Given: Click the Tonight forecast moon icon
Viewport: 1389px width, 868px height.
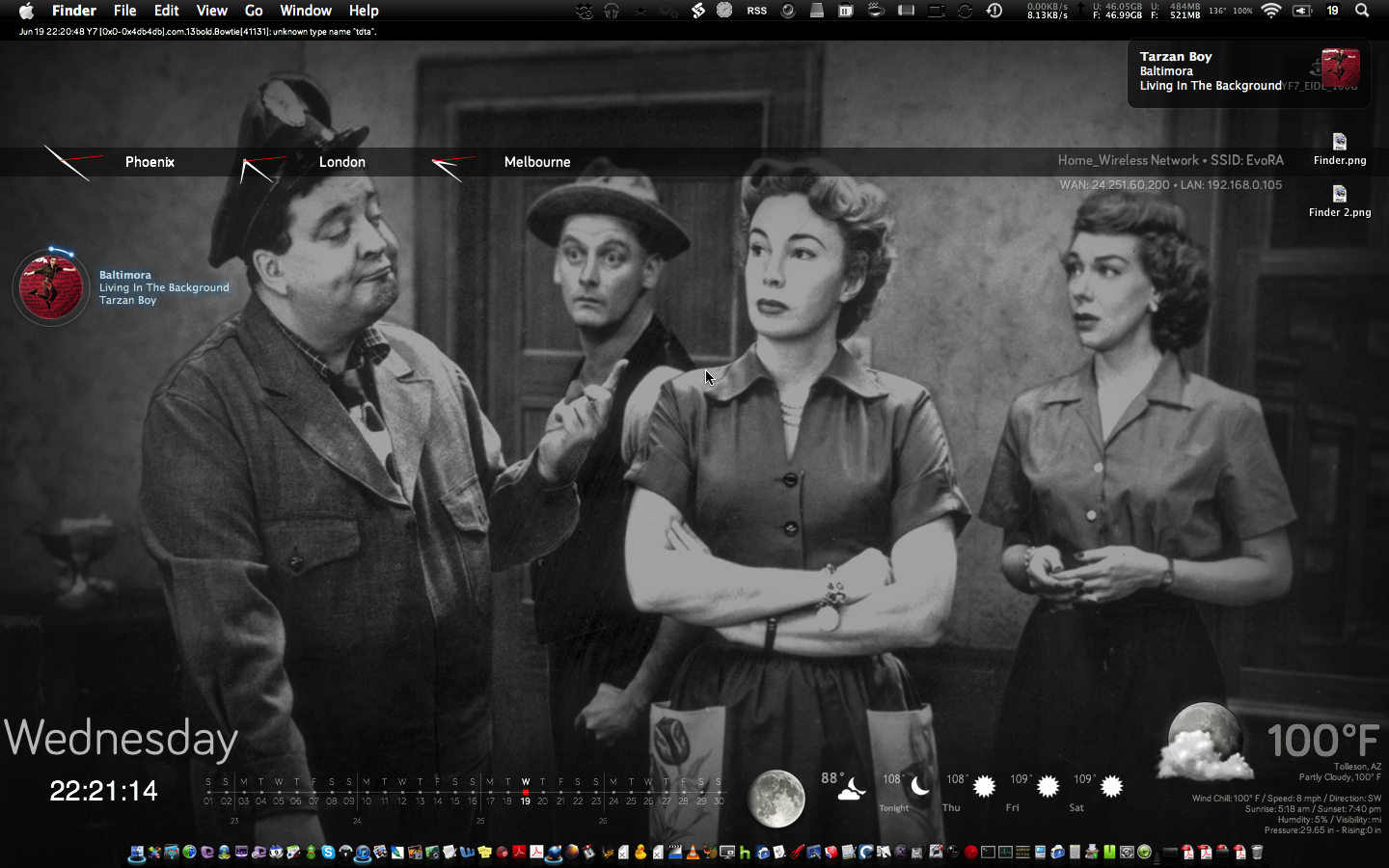Looking at the screenshot, I should point(920,786).
